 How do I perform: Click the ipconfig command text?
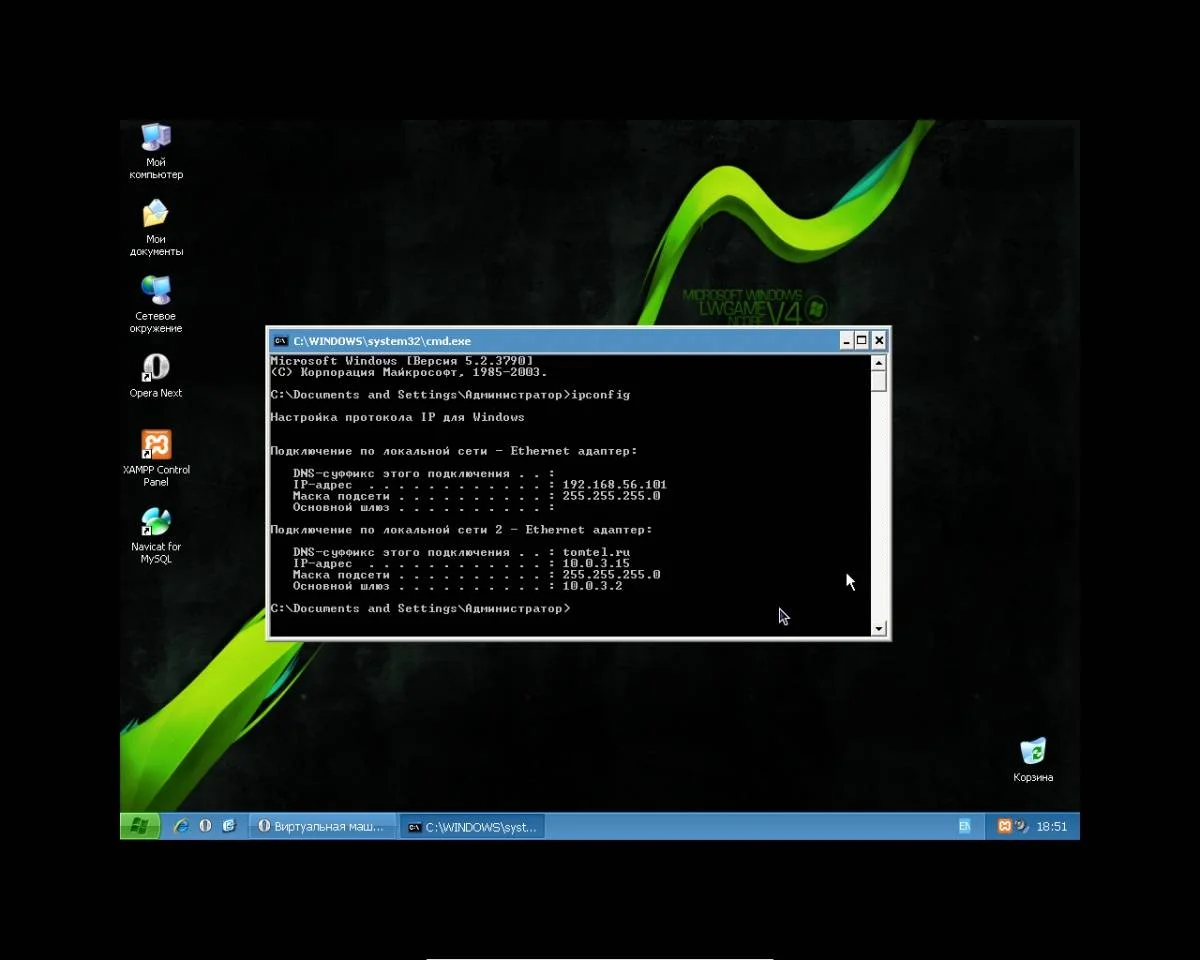(600, 395)
